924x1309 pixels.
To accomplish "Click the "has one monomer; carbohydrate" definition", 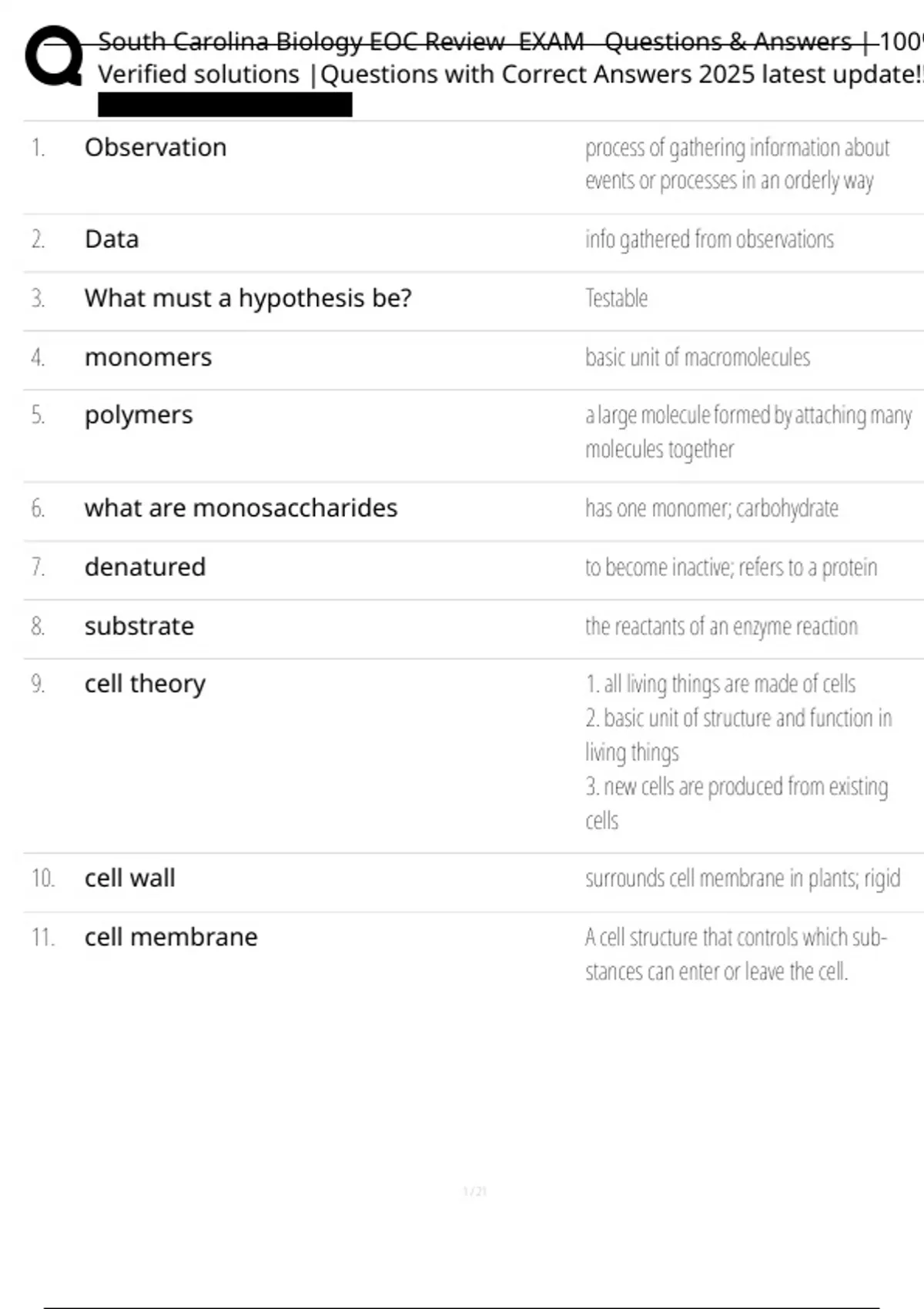I will click(x=711, y=508).
